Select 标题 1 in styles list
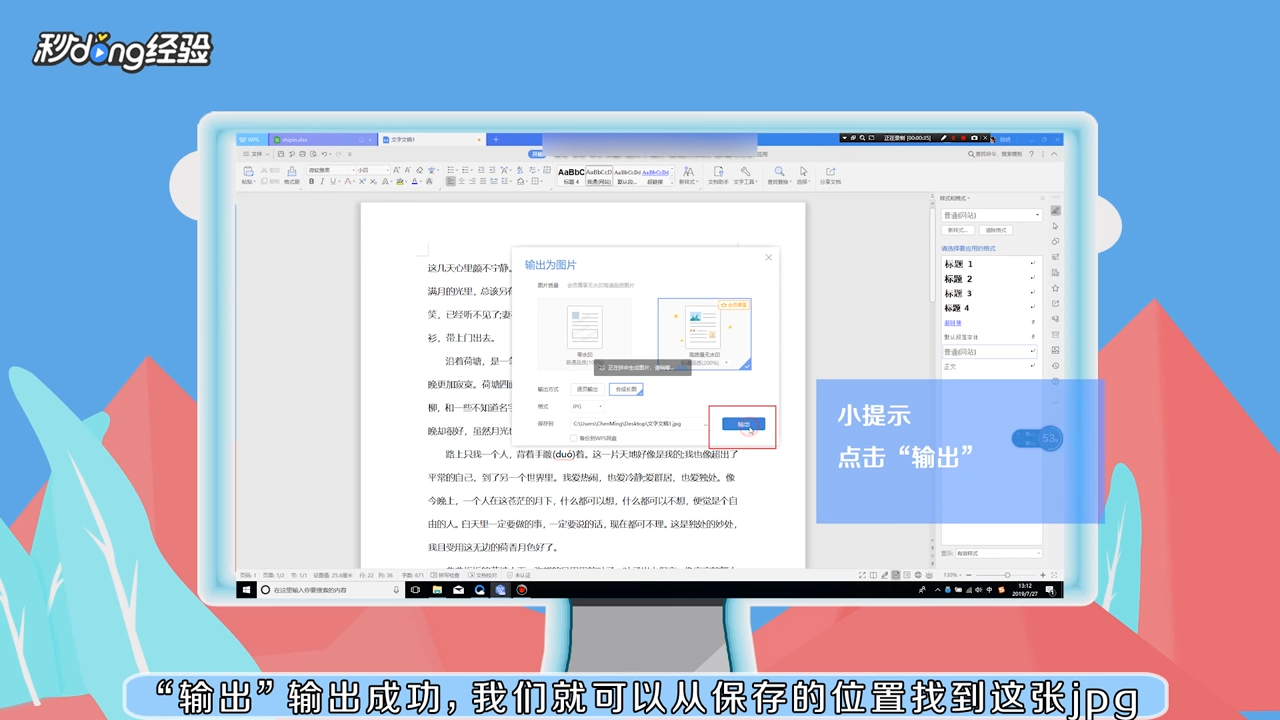Viewport: 1280px width, 720px height. click(992, 264)
